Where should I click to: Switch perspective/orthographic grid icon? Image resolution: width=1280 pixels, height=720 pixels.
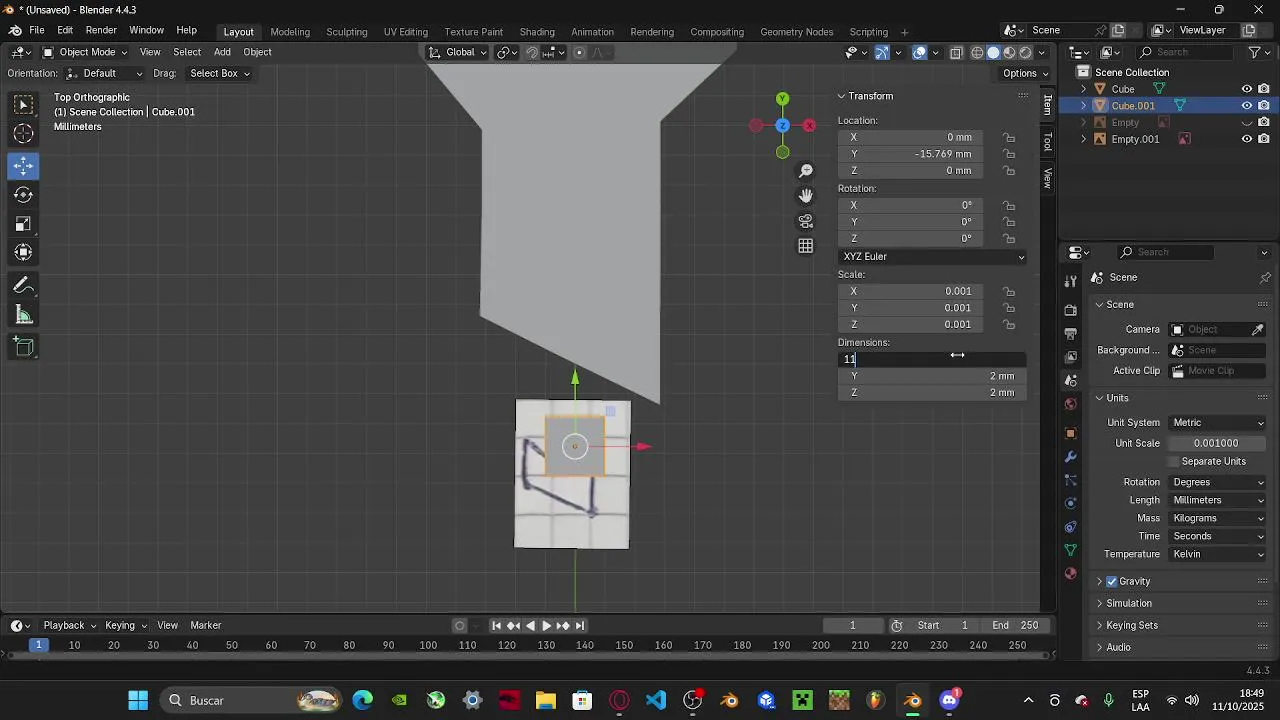coord(806,246)
